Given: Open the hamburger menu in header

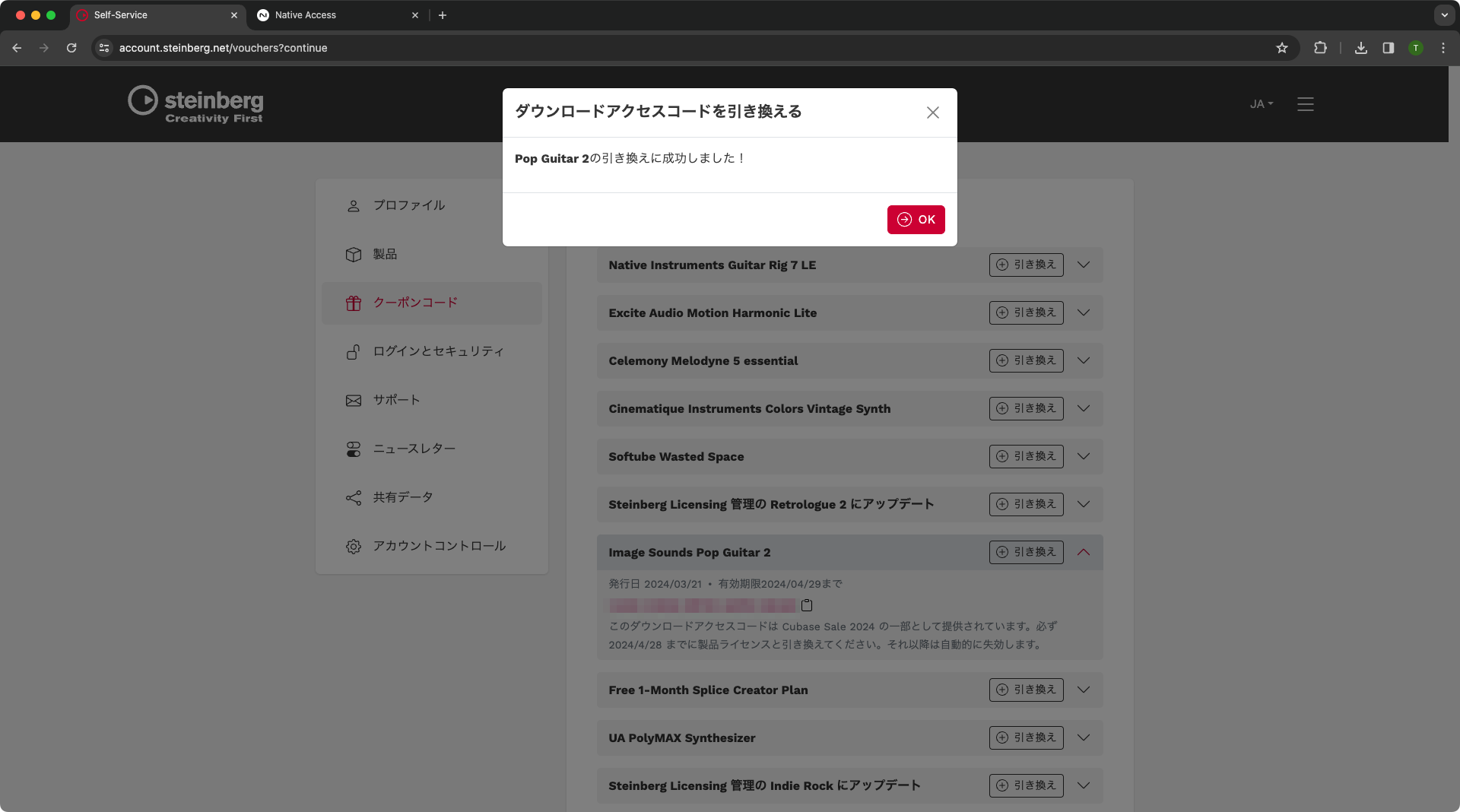Looking at the screenshot, I should (x=1306, y=104).
